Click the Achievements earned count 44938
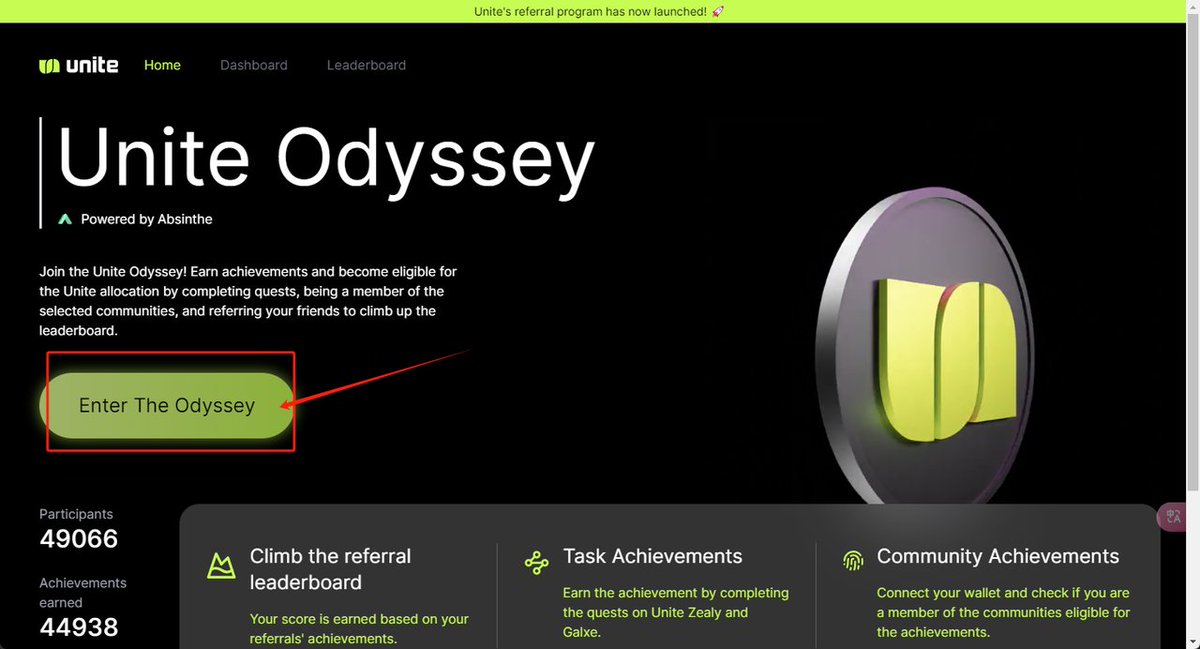This screenshot has width=1200, height=649. (x=79, y=627)
